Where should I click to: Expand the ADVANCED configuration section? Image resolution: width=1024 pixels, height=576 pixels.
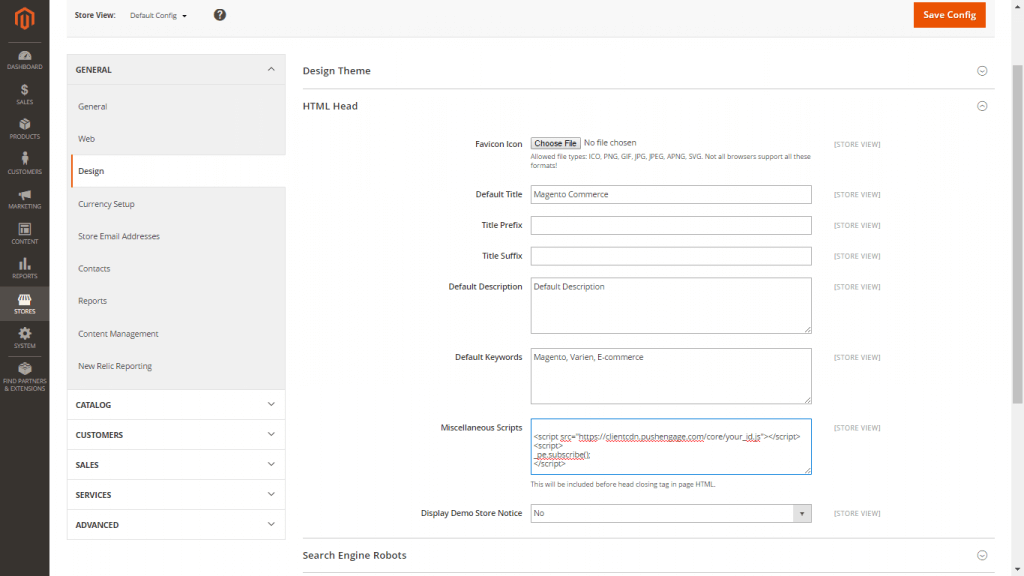point(176,525)
